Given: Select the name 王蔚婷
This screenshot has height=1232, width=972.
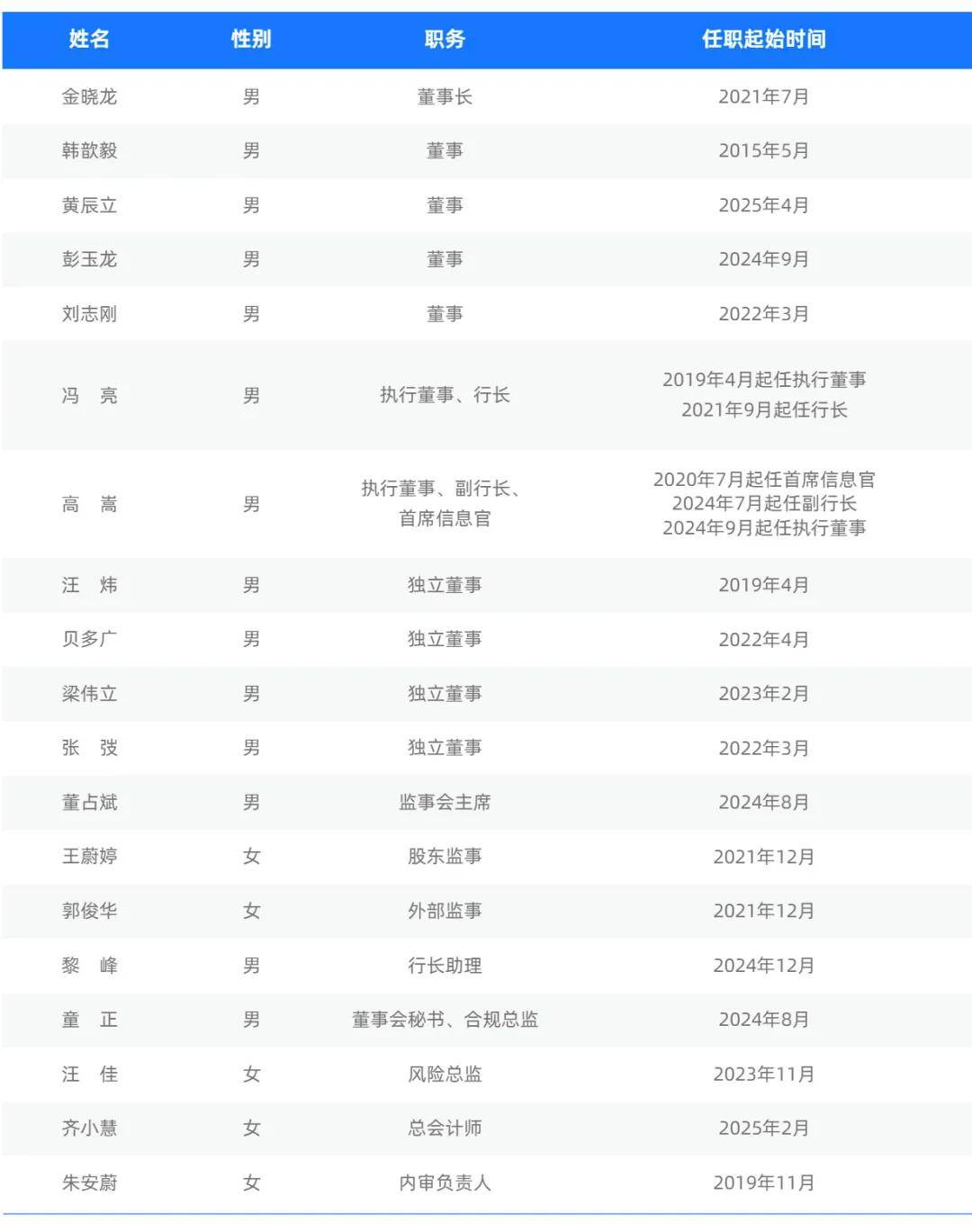Looking at the screenshot, I should point(89,857).
